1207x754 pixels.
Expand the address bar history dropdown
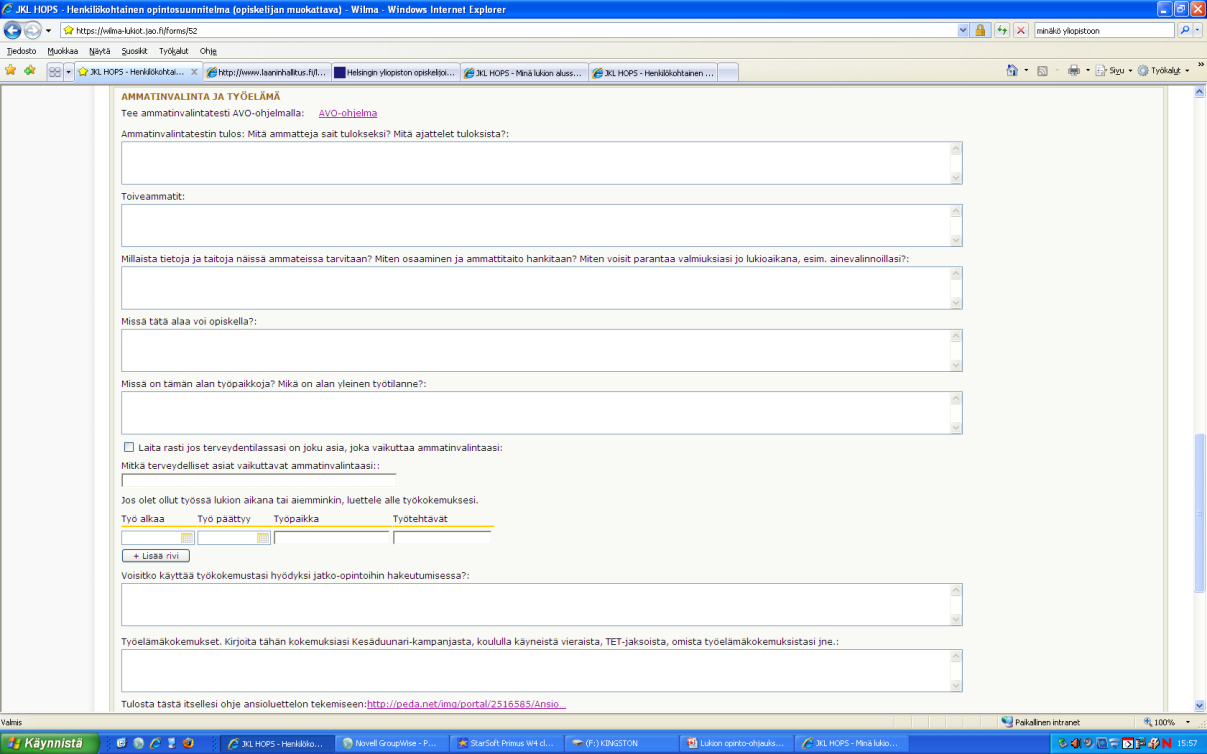[963, 30]
